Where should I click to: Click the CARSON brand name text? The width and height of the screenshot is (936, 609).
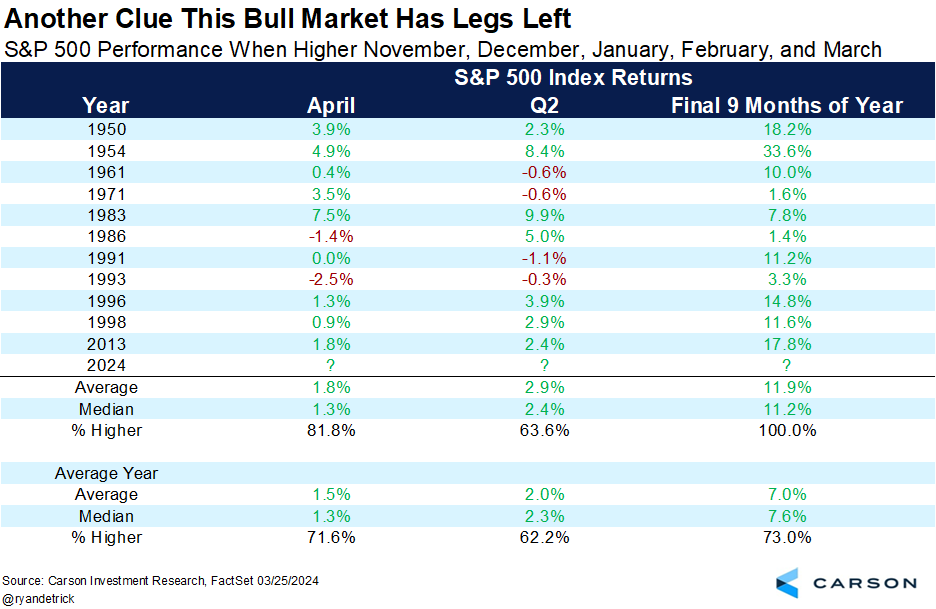pyautogui.click(x=864, y=583)
